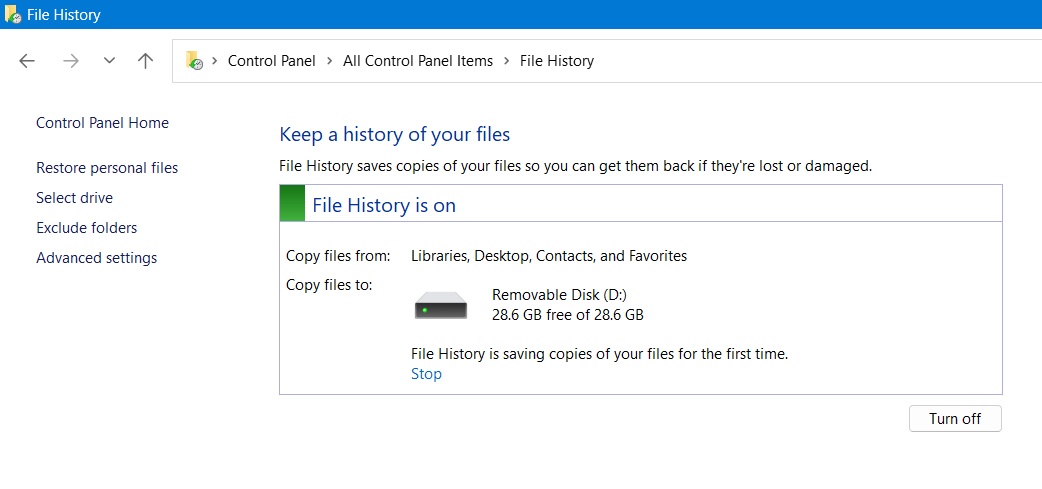
Task: Open the recent locations dropdown chevron
Action: coord(110,61)
